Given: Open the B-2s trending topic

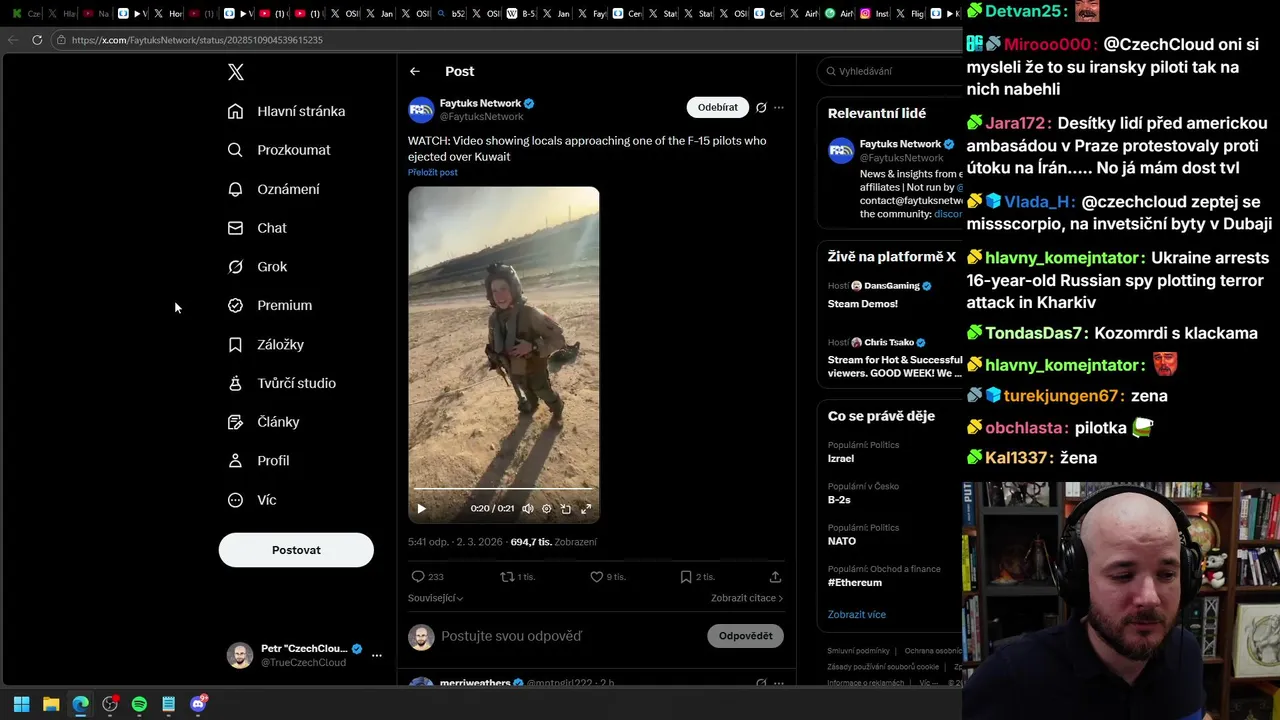Looking at the screenshot, I should (839, 500).
